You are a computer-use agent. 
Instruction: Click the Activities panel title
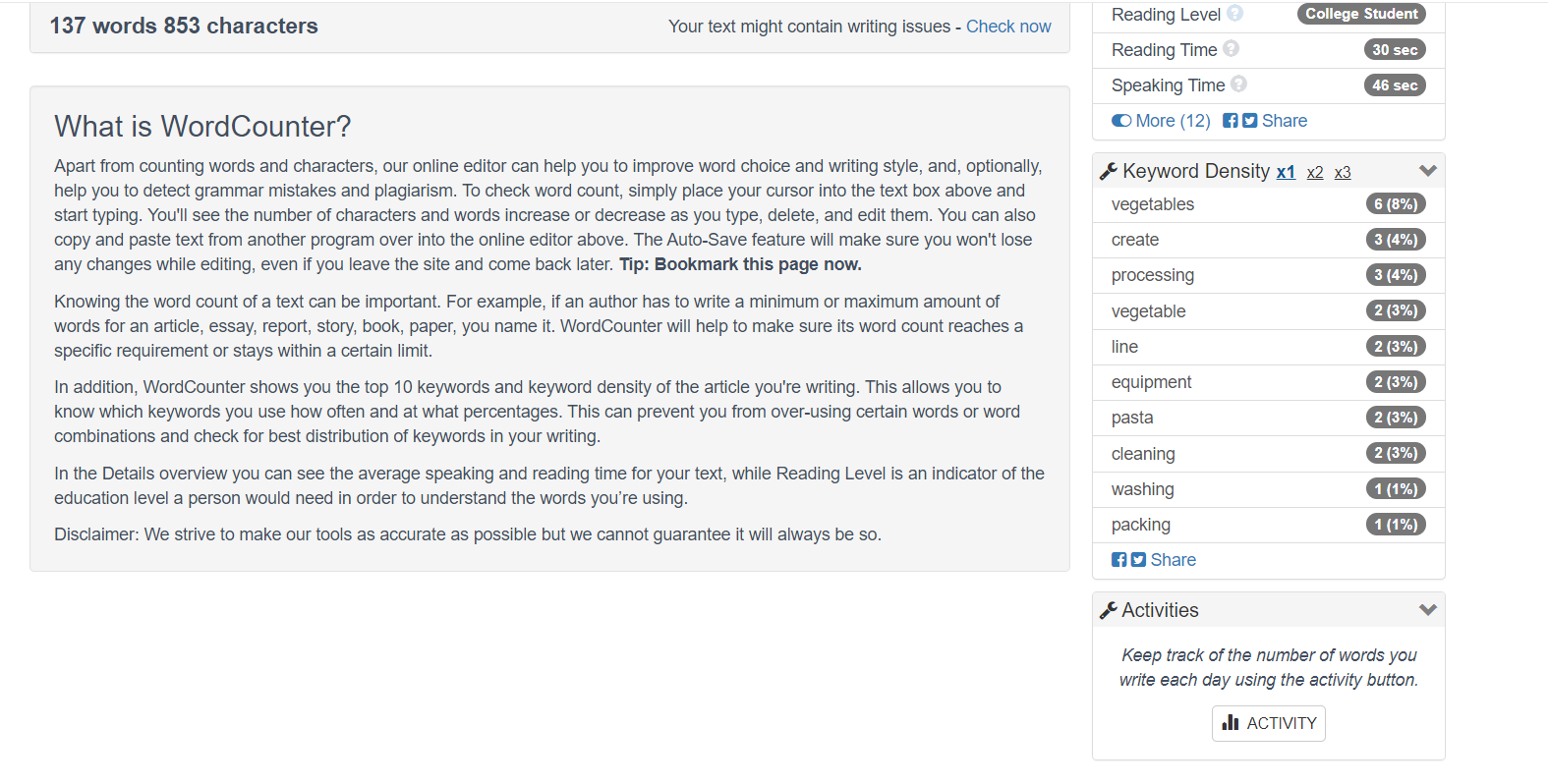[x=1160, y=610]
